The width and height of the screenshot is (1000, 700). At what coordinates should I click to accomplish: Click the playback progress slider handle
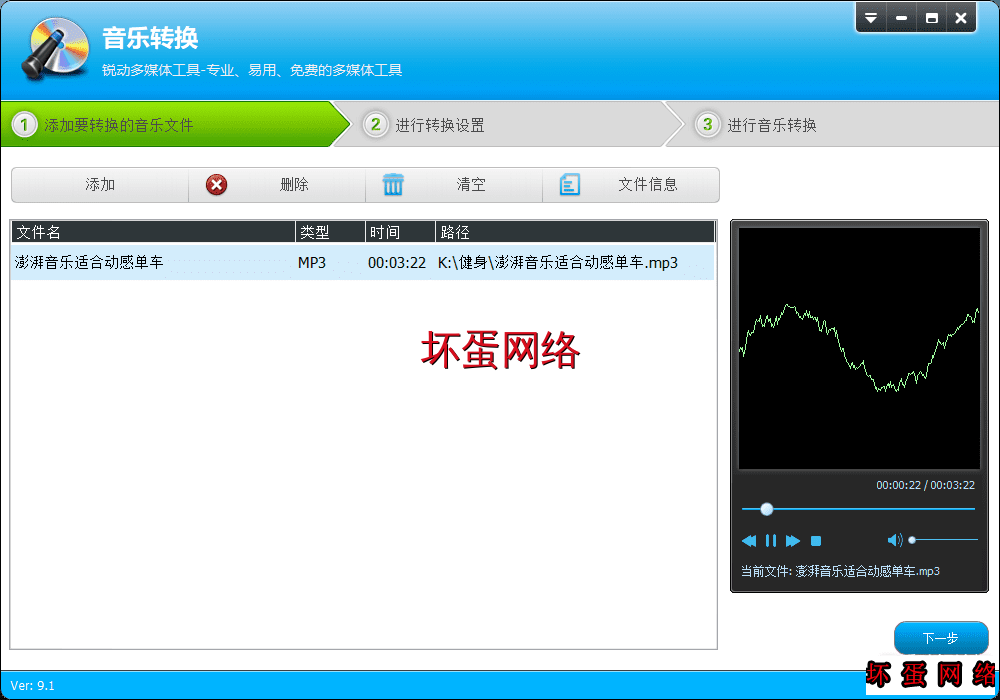click(x=767, y=509)
